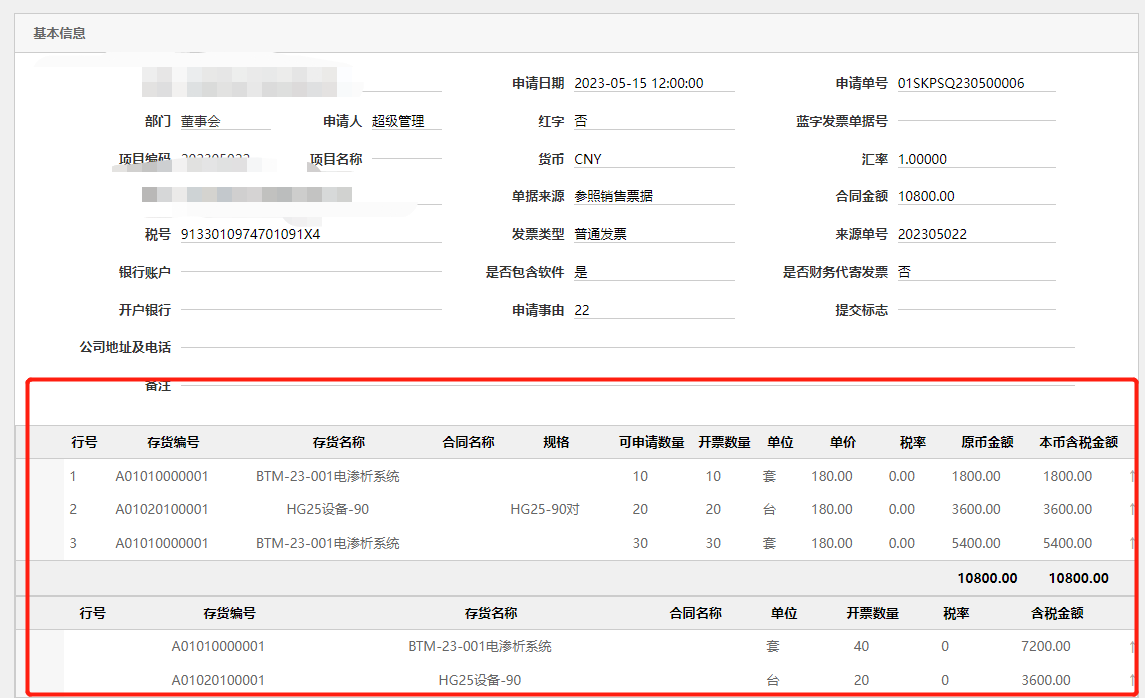Click the 基本信息 section header
1145x698 pixels.
point(59,34)
